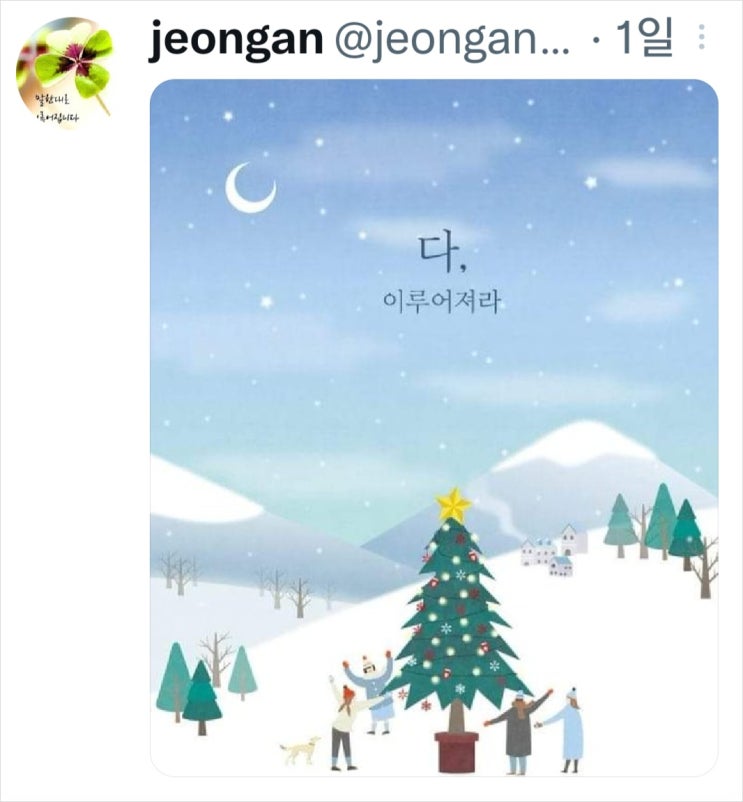Click the yellow star atop the tree

click(x=453, y=505)
